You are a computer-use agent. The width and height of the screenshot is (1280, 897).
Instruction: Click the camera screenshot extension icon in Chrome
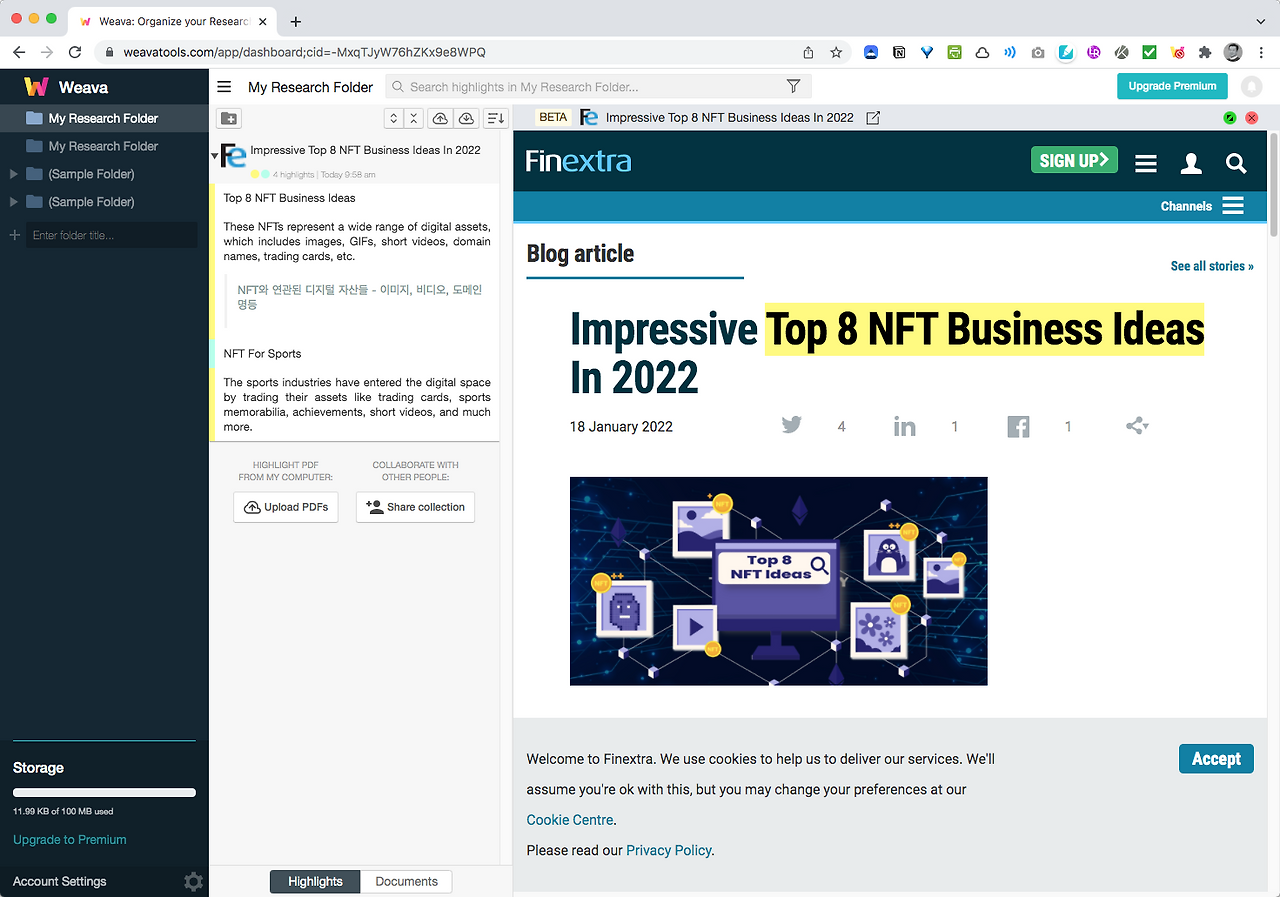1038,52
